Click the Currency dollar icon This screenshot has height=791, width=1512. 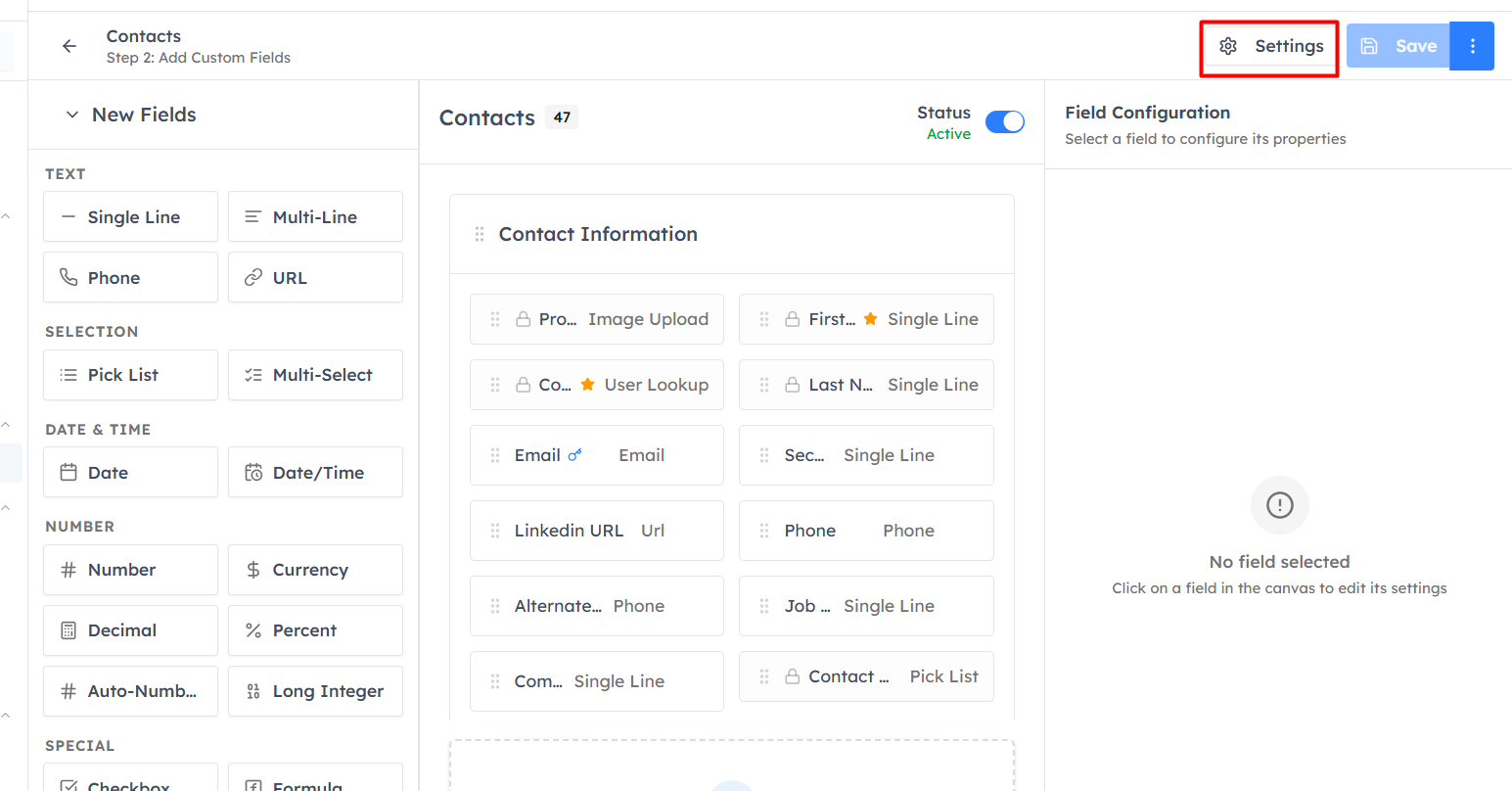point(253,569)
